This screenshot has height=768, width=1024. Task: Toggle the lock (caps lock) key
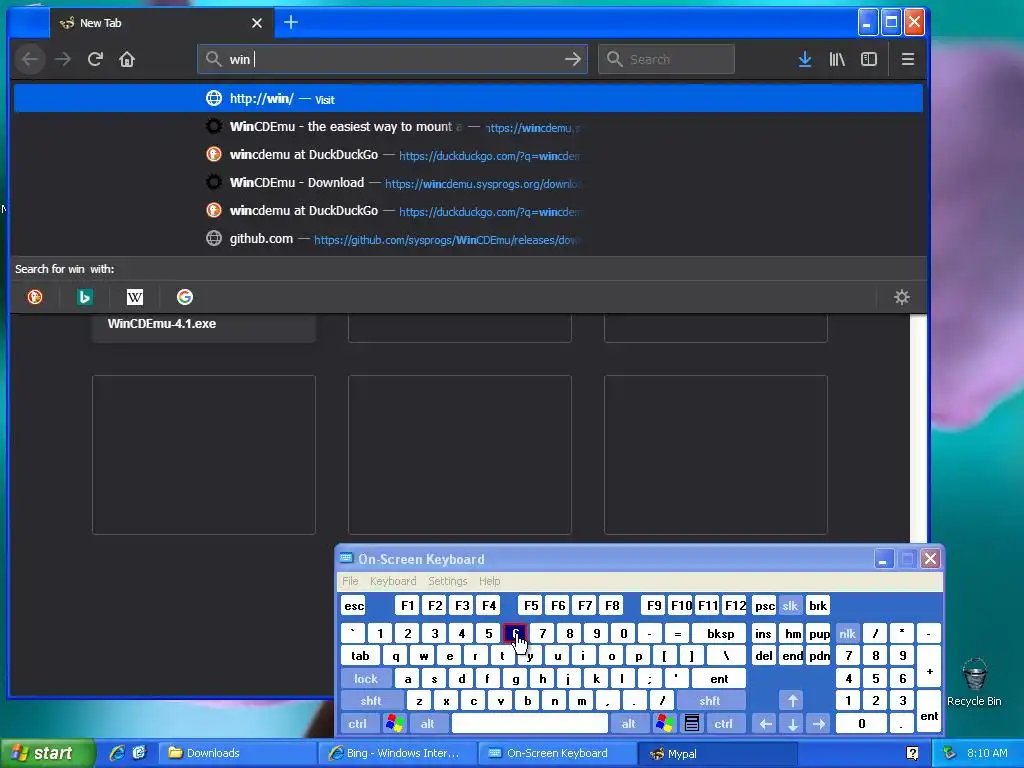tap(366, 679)
